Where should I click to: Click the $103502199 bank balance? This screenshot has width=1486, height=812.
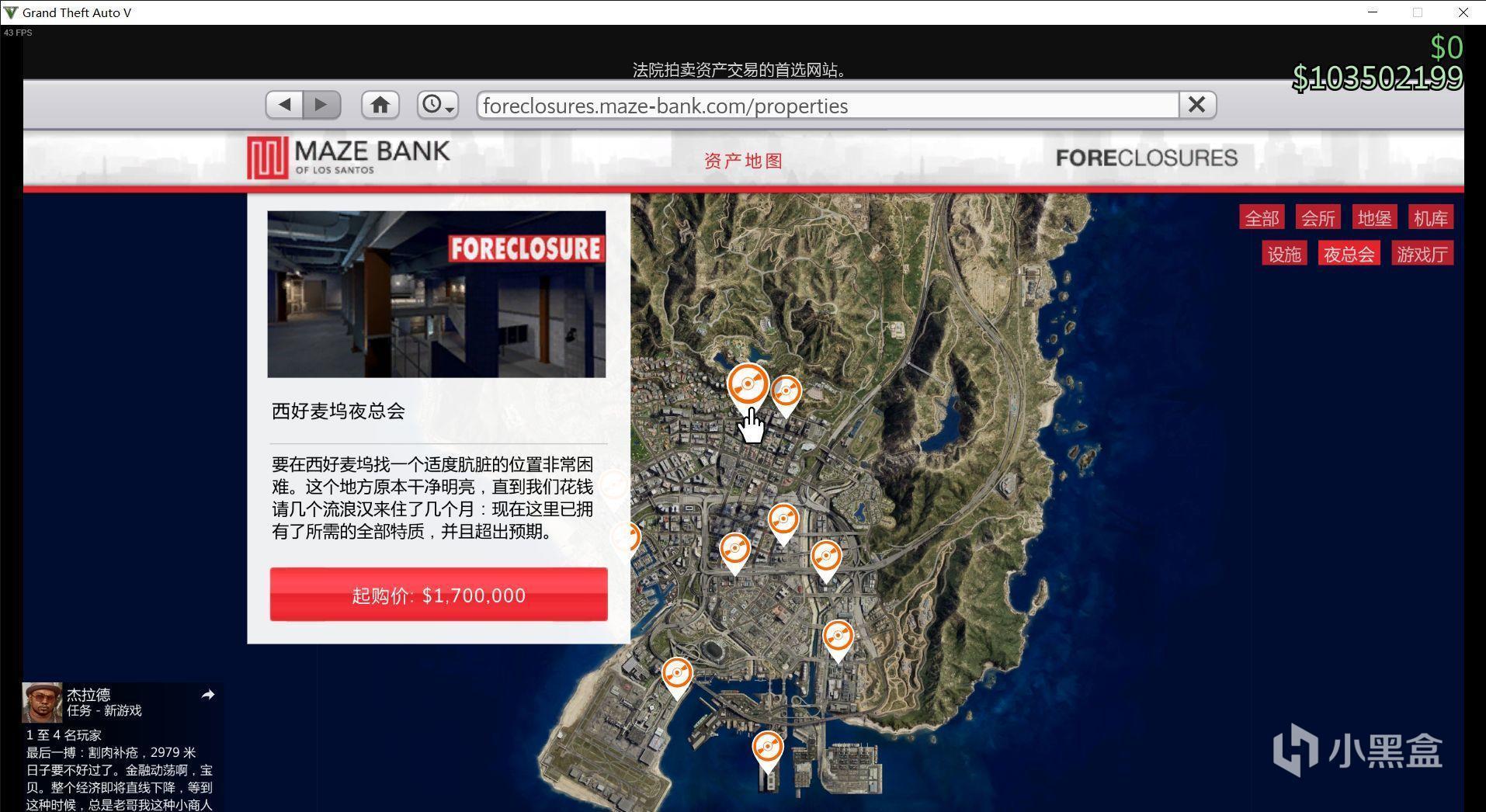1377,78
